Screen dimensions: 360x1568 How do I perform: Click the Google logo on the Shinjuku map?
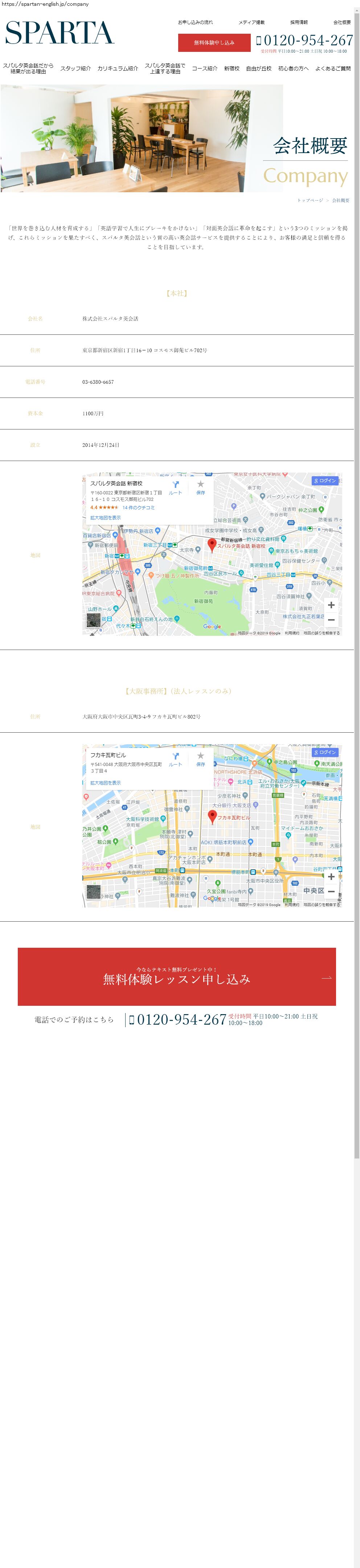[212, 626]
